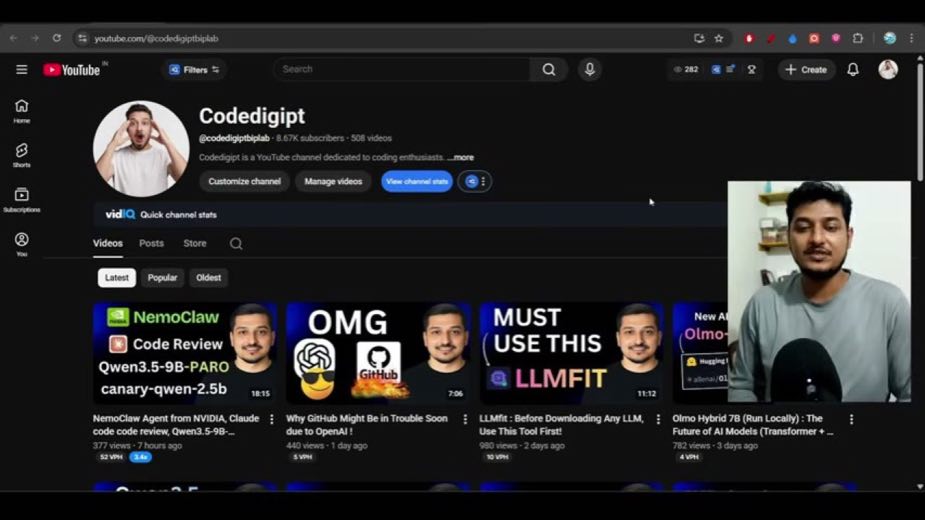Click the Create button

[x=806, y=70]
